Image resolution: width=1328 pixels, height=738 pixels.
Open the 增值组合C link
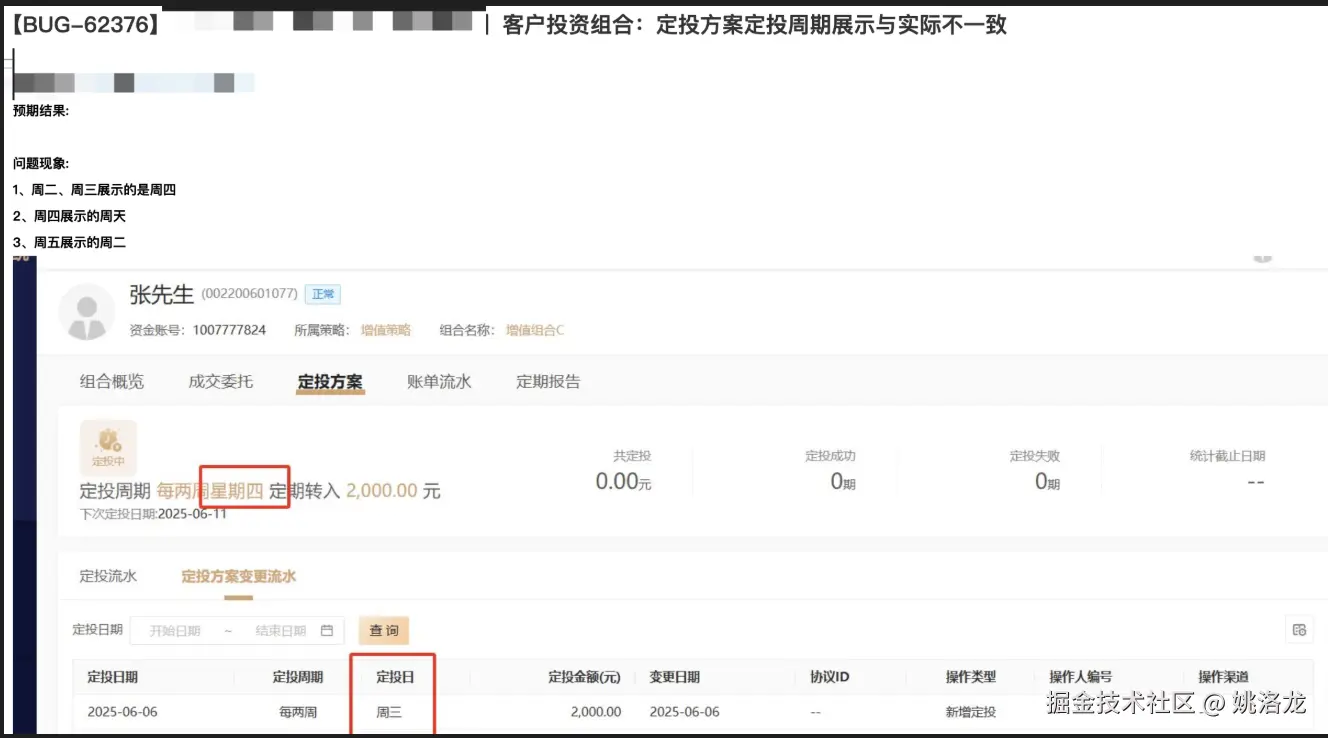[535, 330]
